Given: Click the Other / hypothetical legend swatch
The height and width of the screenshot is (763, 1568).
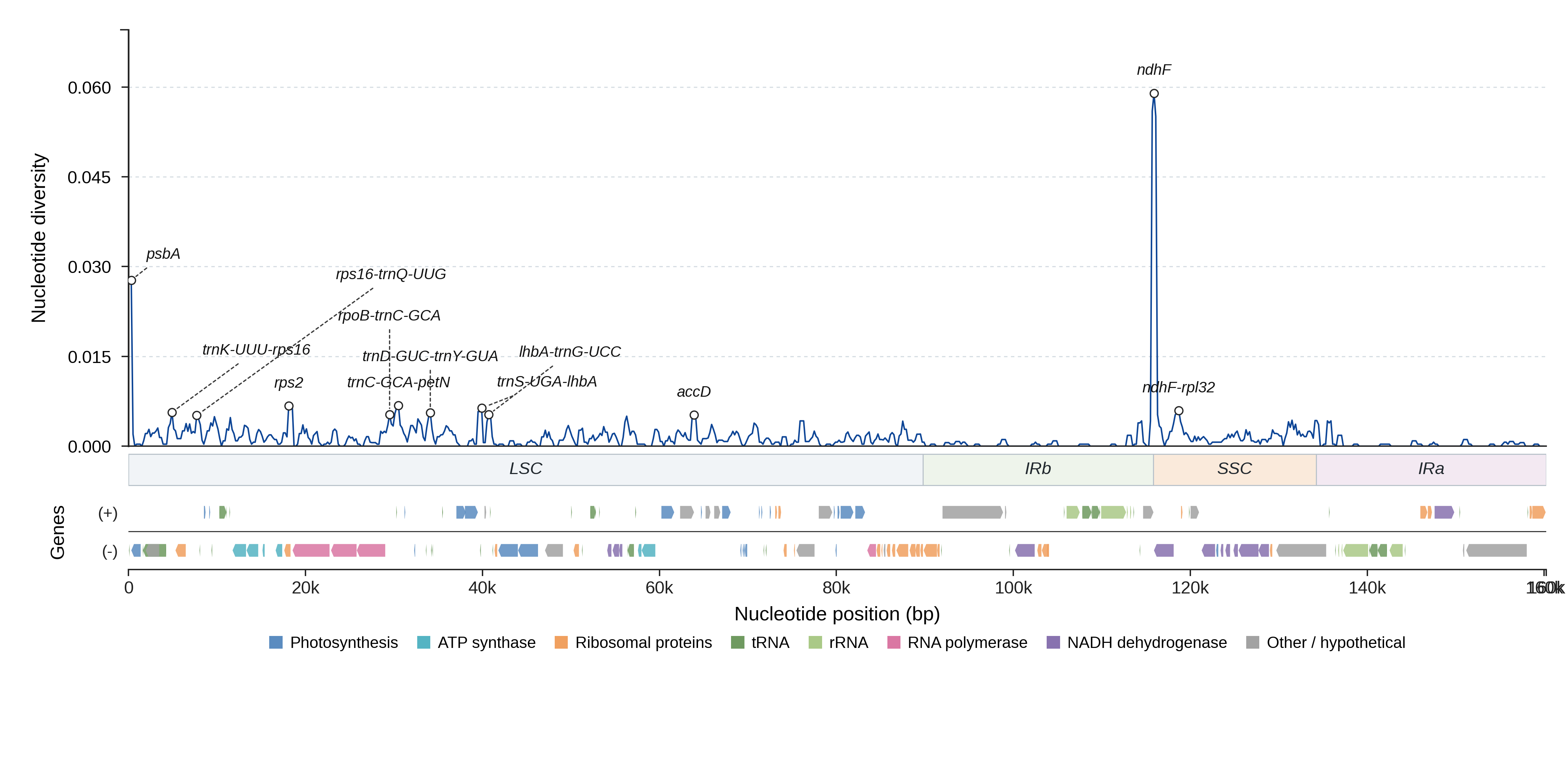Looking at the screenshot, I should coord(1253,642).
